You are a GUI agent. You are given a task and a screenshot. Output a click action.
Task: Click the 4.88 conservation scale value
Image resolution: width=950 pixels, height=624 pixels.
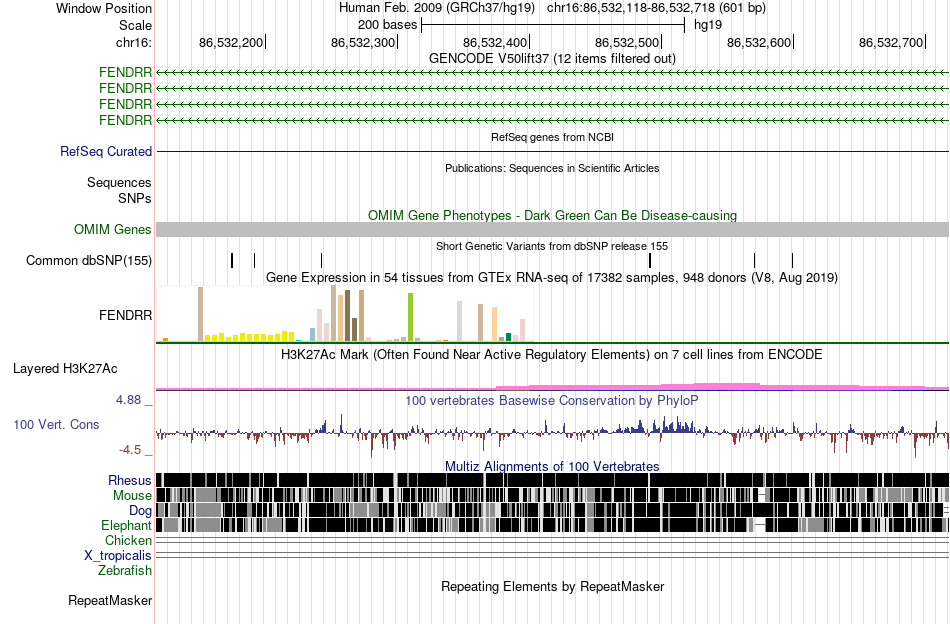tap(128, 400)
